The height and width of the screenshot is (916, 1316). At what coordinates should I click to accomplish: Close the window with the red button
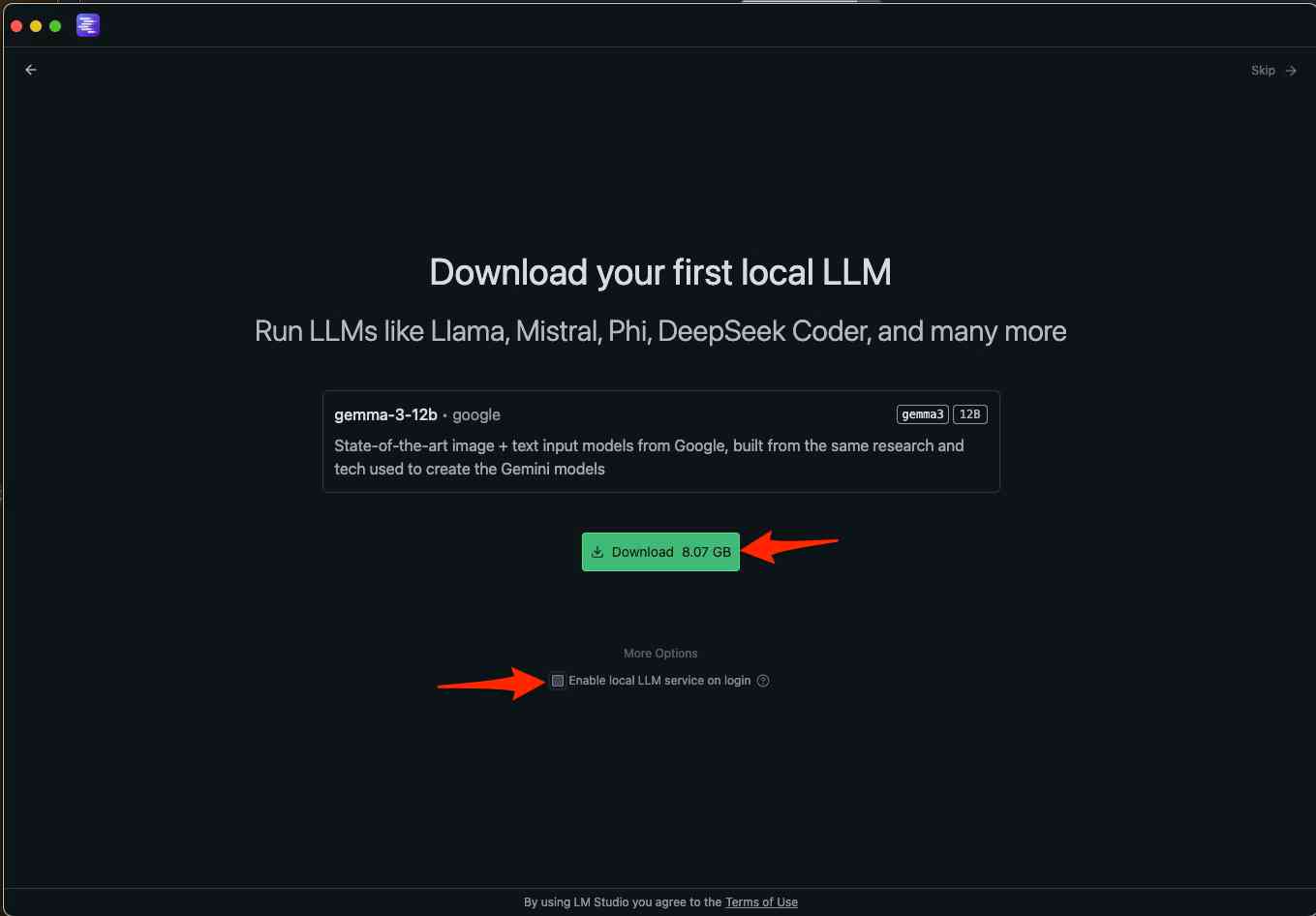(x=16, y=26)
